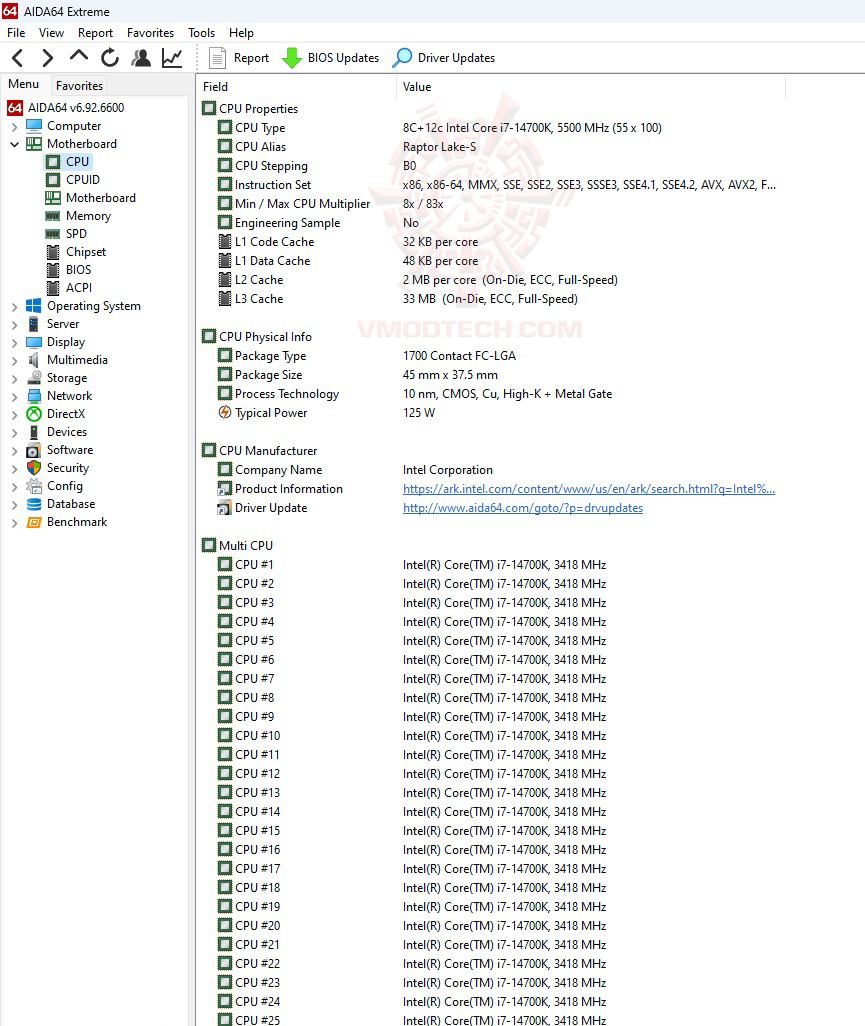Open the Report menu

tap(96, 33)
